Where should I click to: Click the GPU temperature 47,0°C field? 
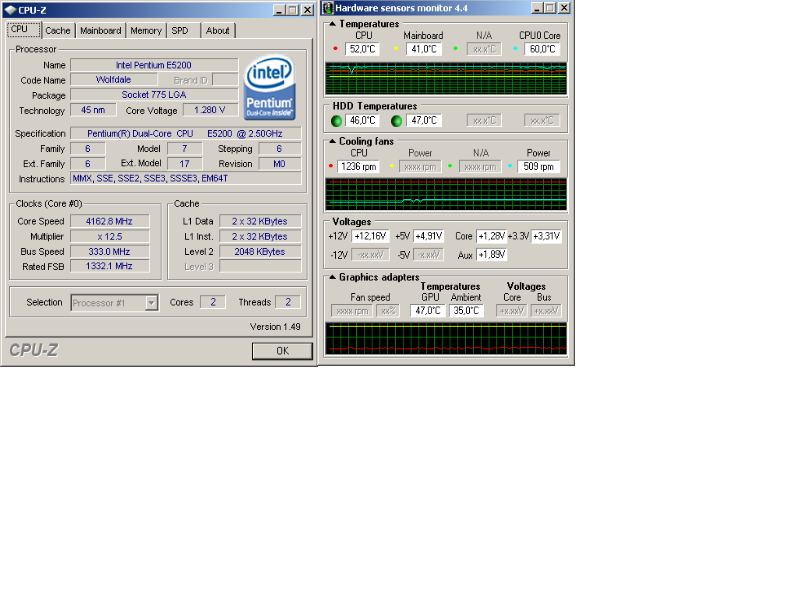tap(428, 310)
